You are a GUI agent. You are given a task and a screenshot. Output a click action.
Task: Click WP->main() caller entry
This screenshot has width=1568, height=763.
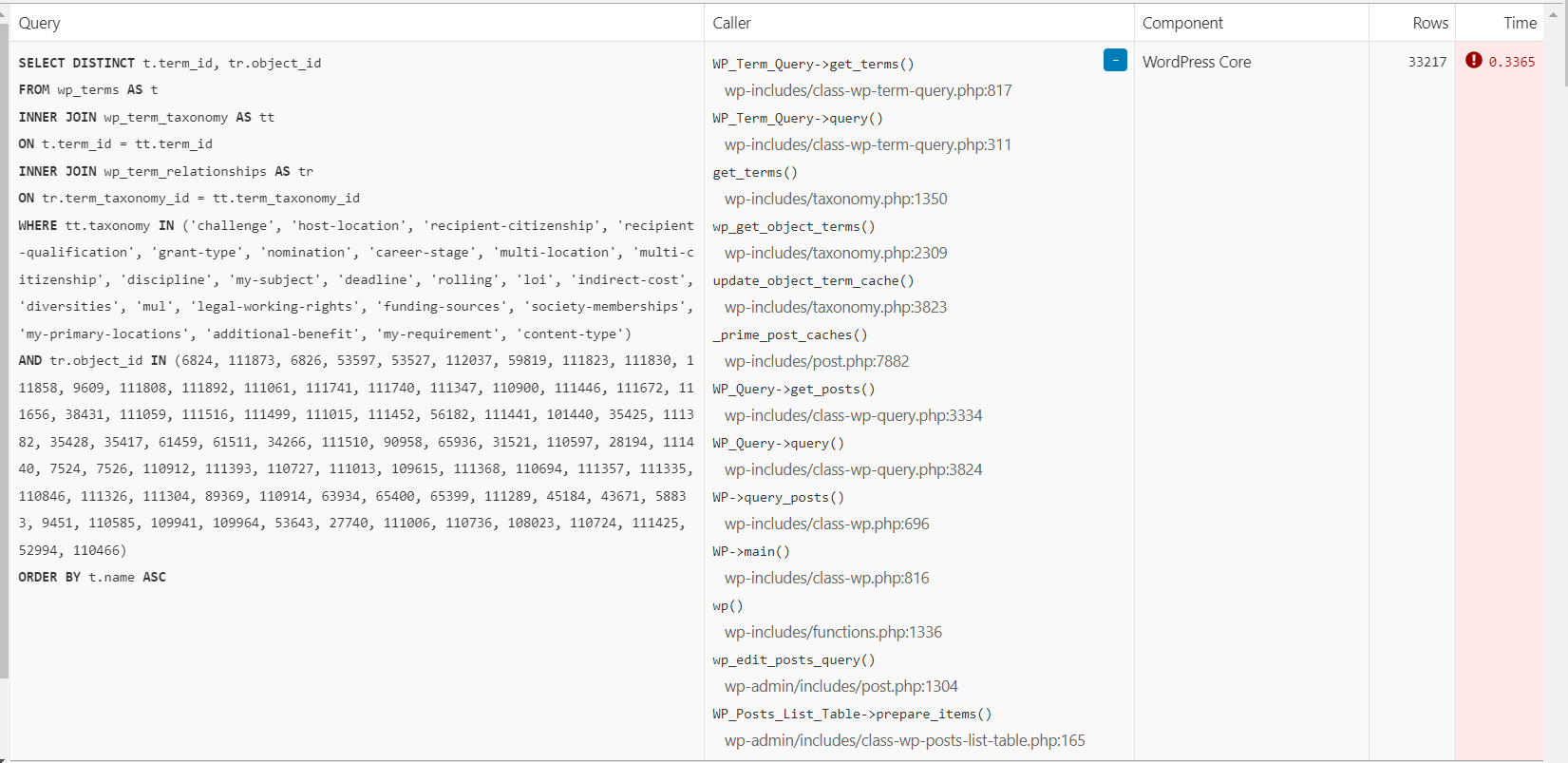(x=751, y=551)
